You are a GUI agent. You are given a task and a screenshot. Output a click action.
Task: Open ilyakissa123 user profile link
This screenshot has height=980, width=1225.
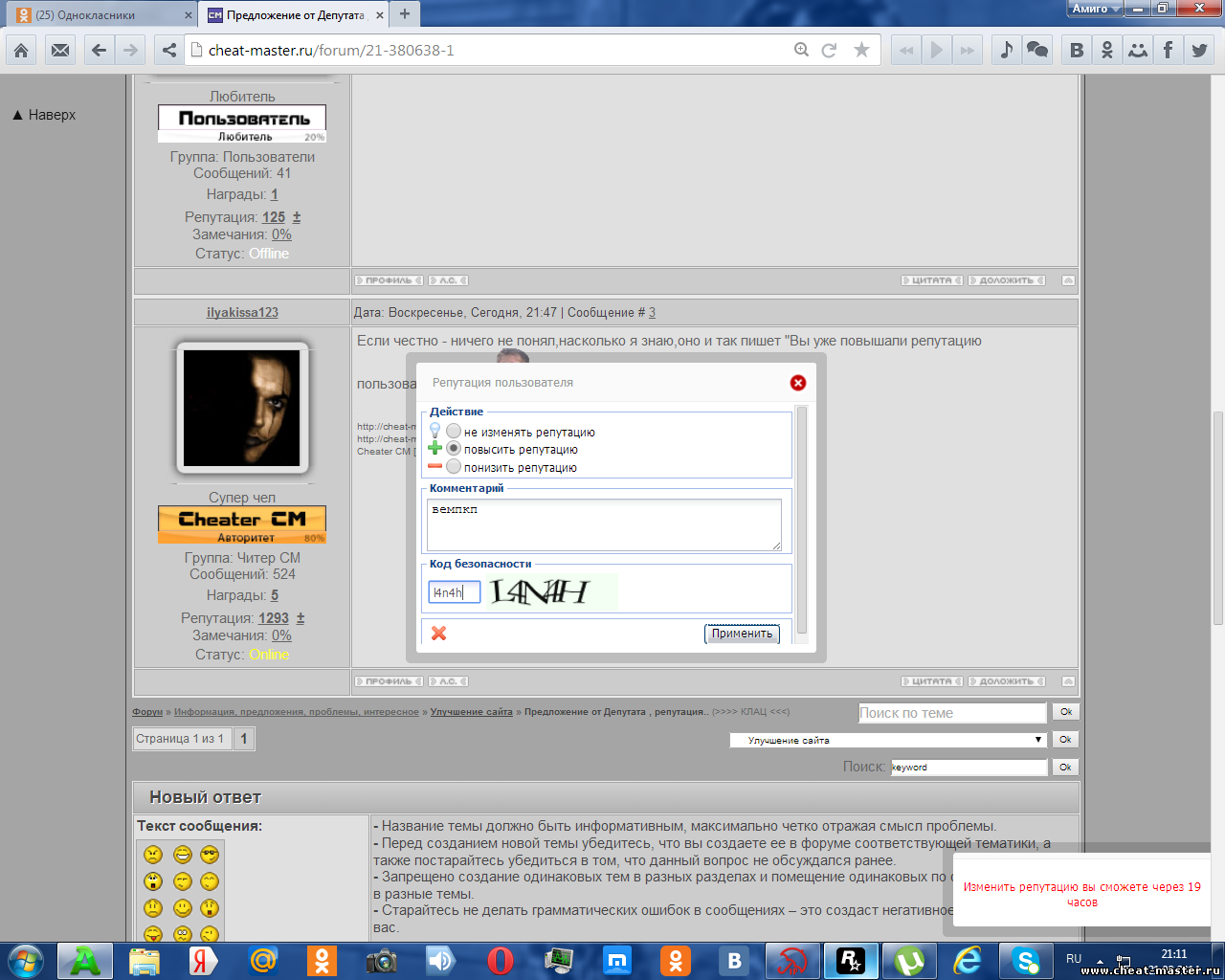pyautogui.click(x=242, y=313)
